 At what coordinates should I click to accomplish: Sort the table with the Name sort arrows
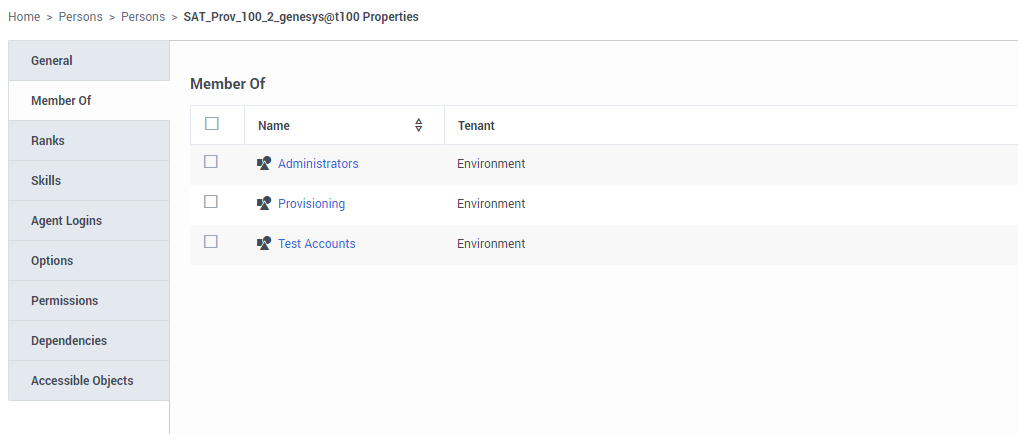tap(419, 125)
